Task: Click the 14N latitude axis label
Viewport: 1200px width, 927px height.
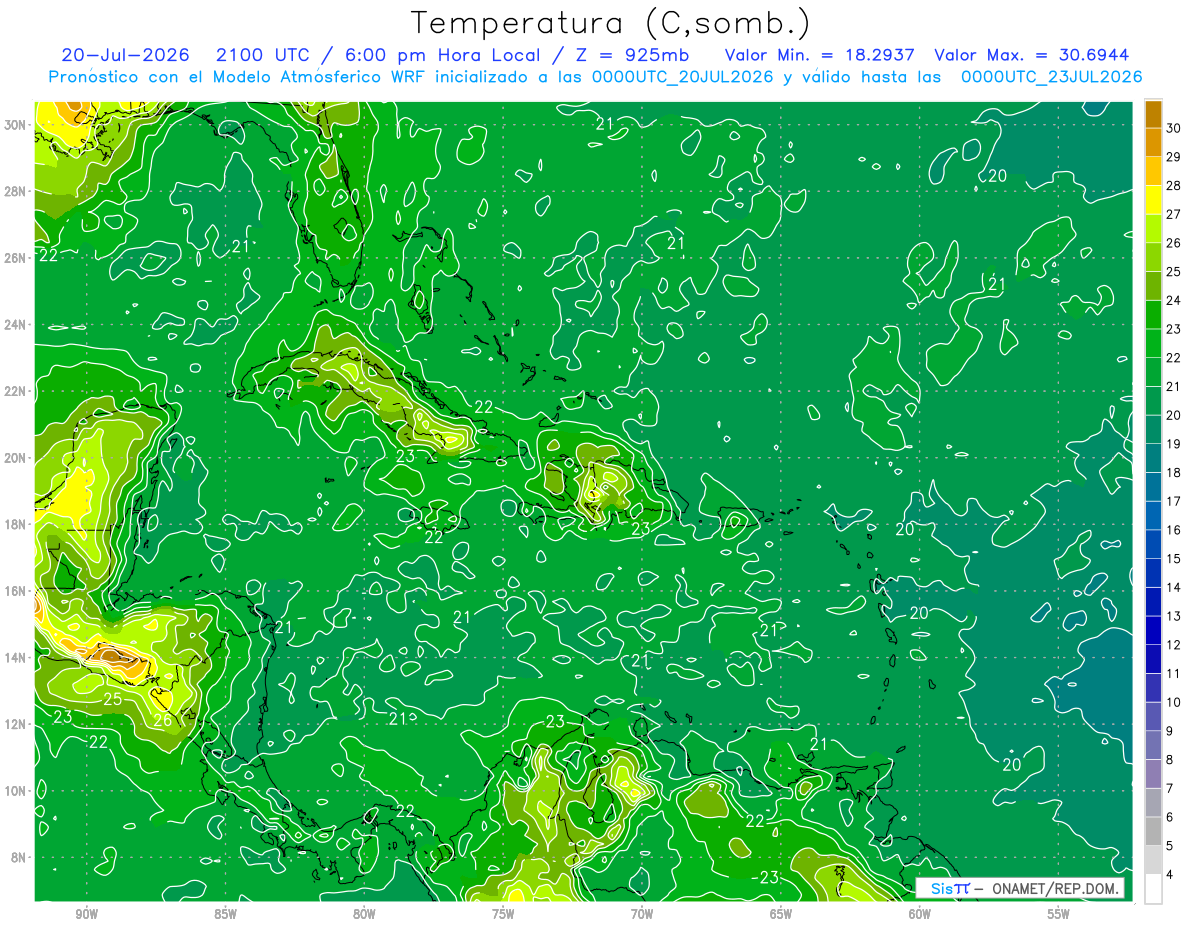Action: [15, 658]
